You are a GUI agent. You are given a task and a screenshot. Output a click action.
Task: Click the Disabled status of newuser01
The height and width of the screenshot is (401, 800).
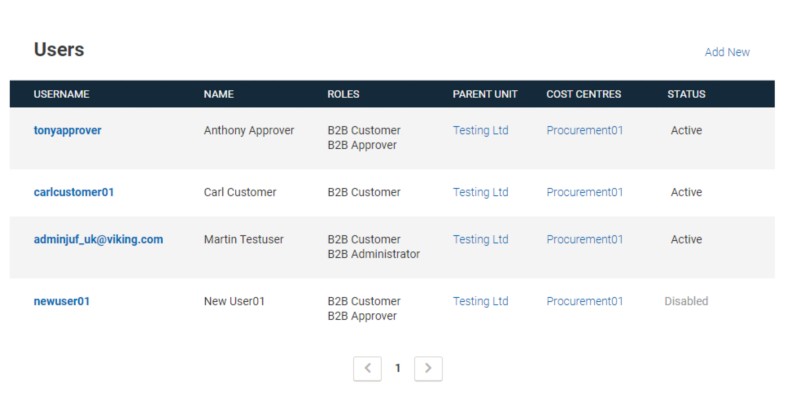[x=686, y=301]
